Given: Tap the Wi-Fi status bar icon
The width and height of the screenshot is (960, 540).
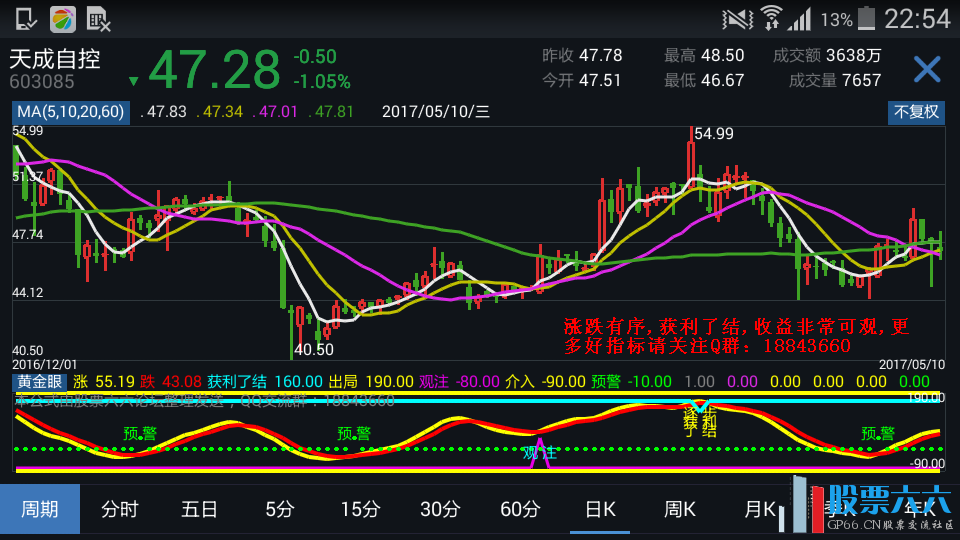Looking at the screenshot, I should [x=771, y=18].
